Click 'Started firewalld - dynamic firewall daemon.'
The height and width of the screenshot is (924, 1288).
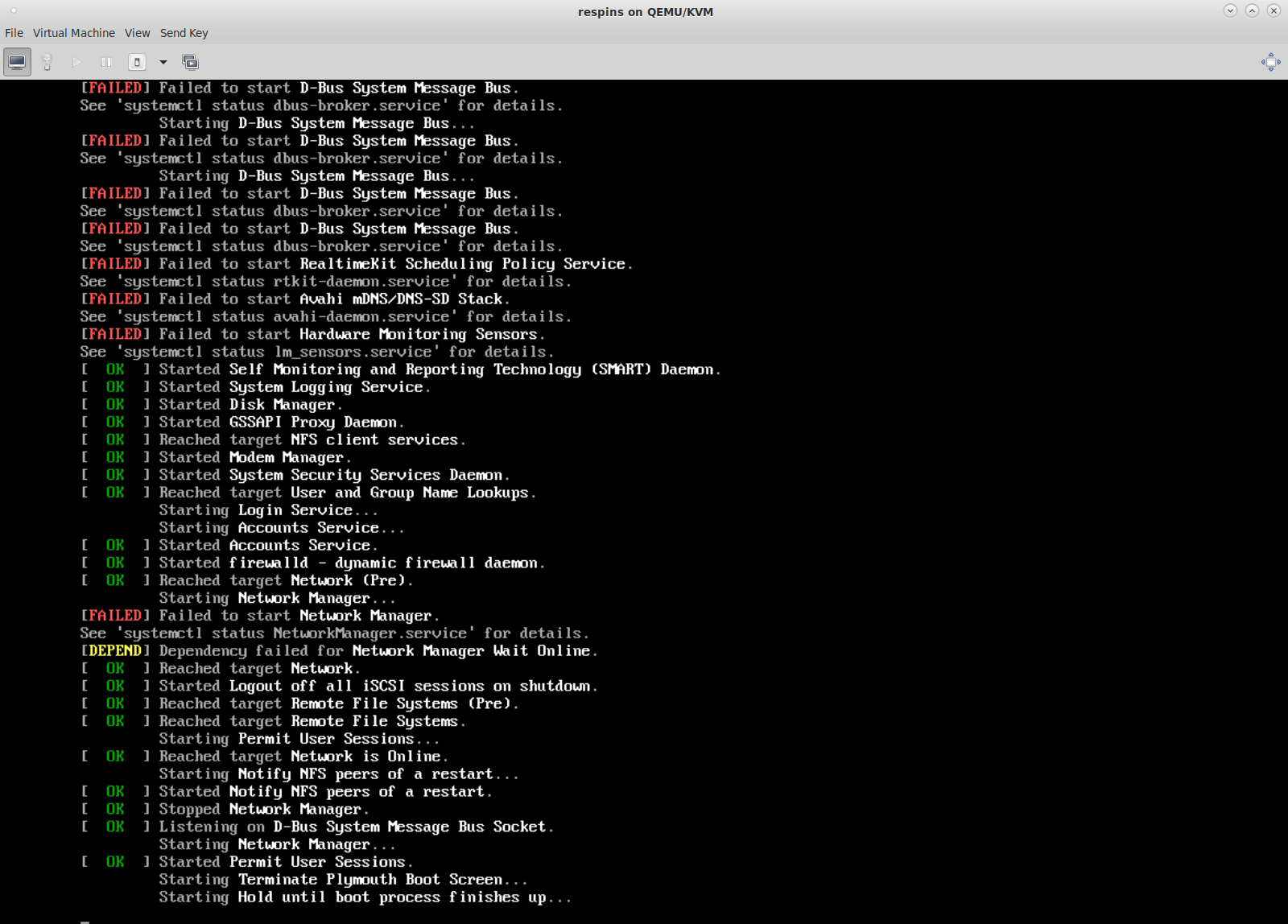click(352, 563)
